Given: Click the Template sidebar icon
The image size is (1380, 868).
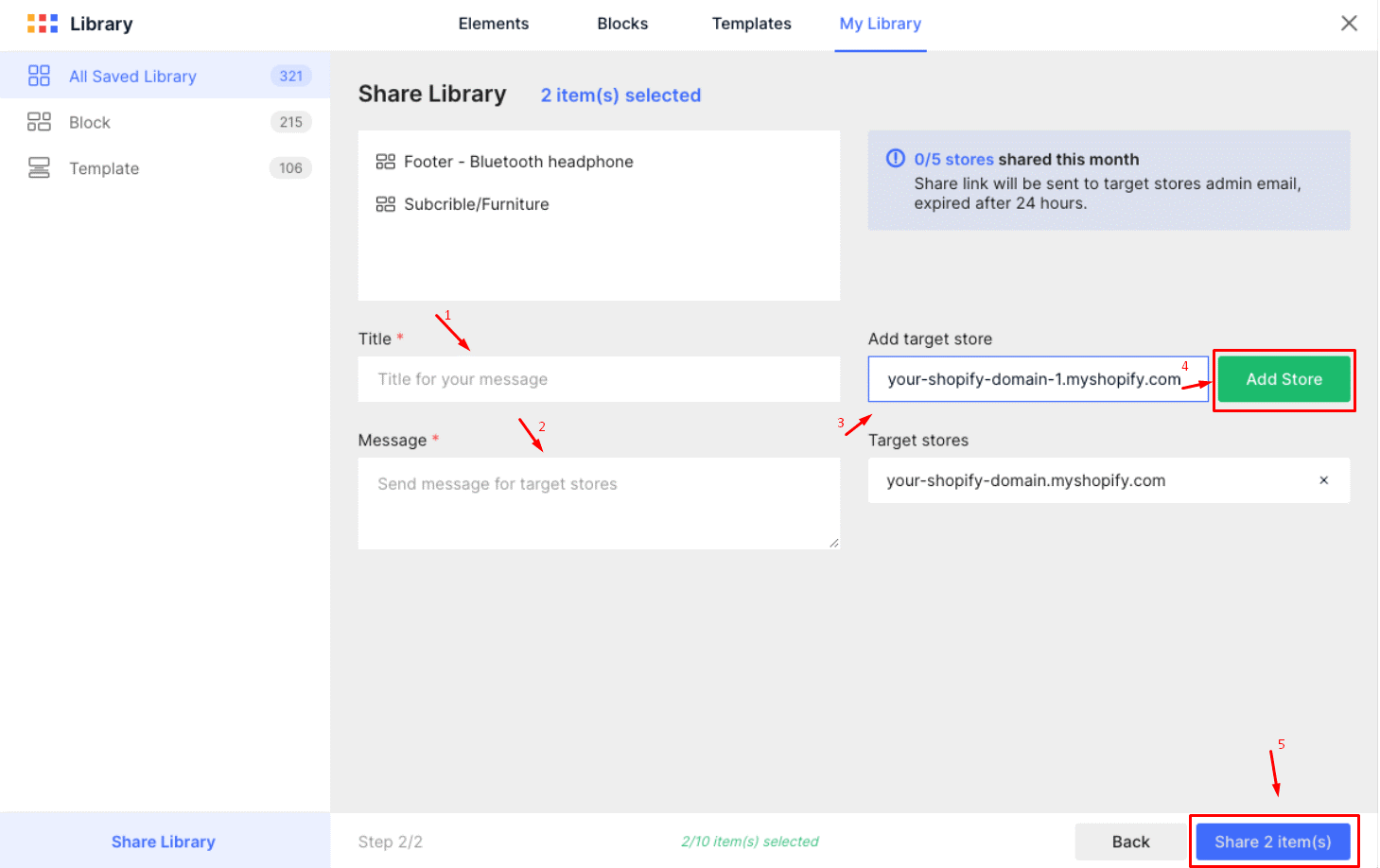Looking at the screenshot, I should pyautogui.click(x=39, y=167).
